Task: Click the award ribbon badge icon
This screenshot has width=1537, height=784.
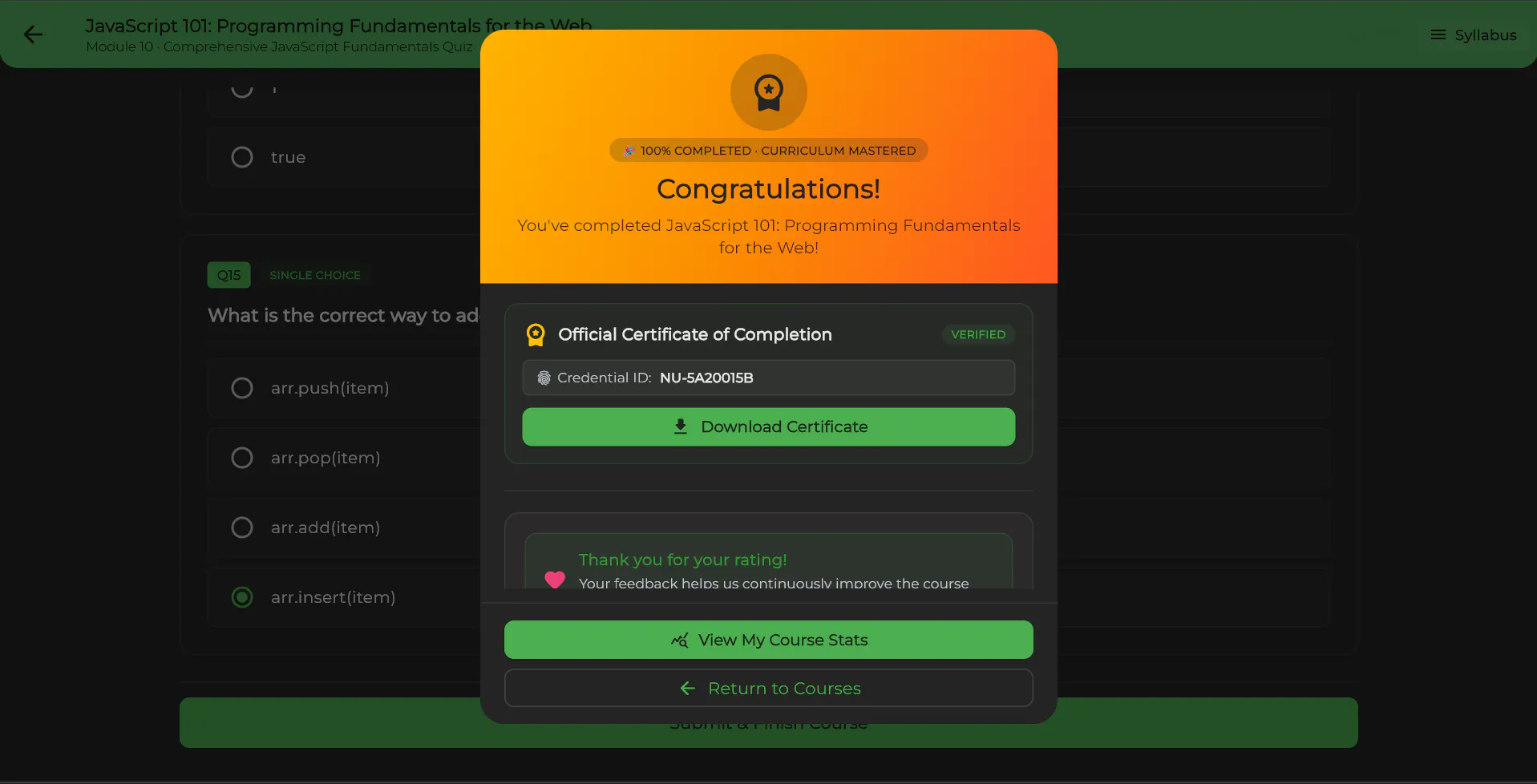Action: [768, 92]
